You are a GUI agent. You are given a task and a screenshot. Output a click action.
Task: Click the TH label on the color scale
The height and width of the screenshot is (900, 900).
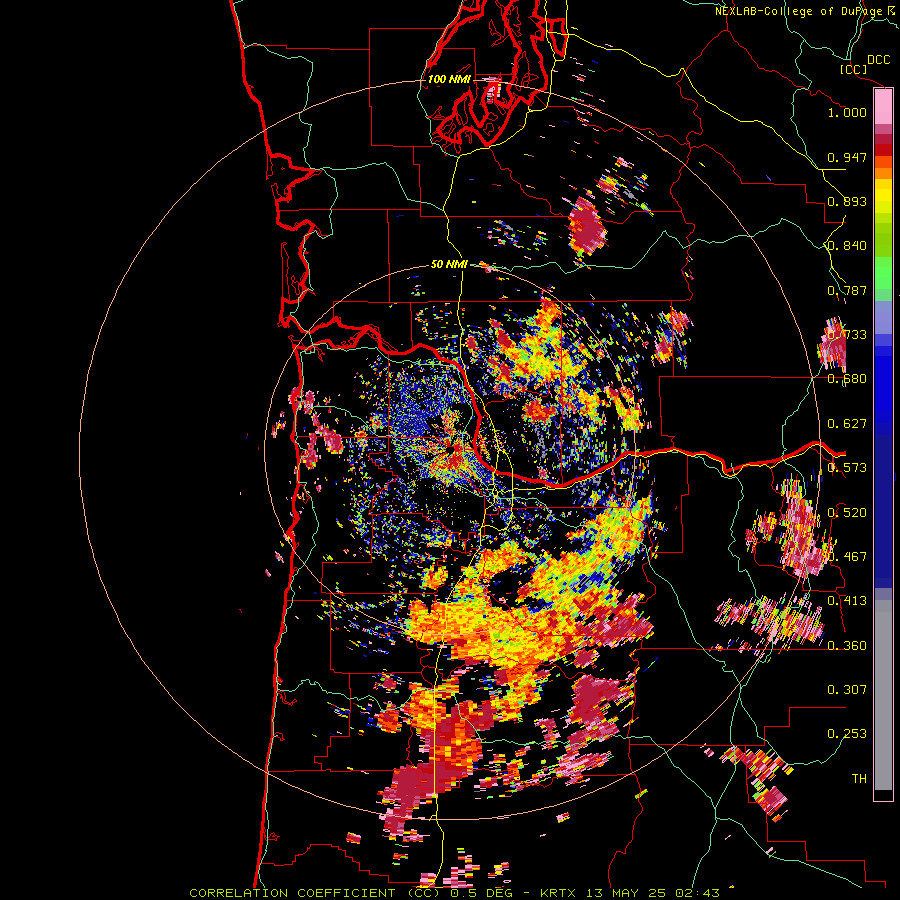tap(859, 778)
